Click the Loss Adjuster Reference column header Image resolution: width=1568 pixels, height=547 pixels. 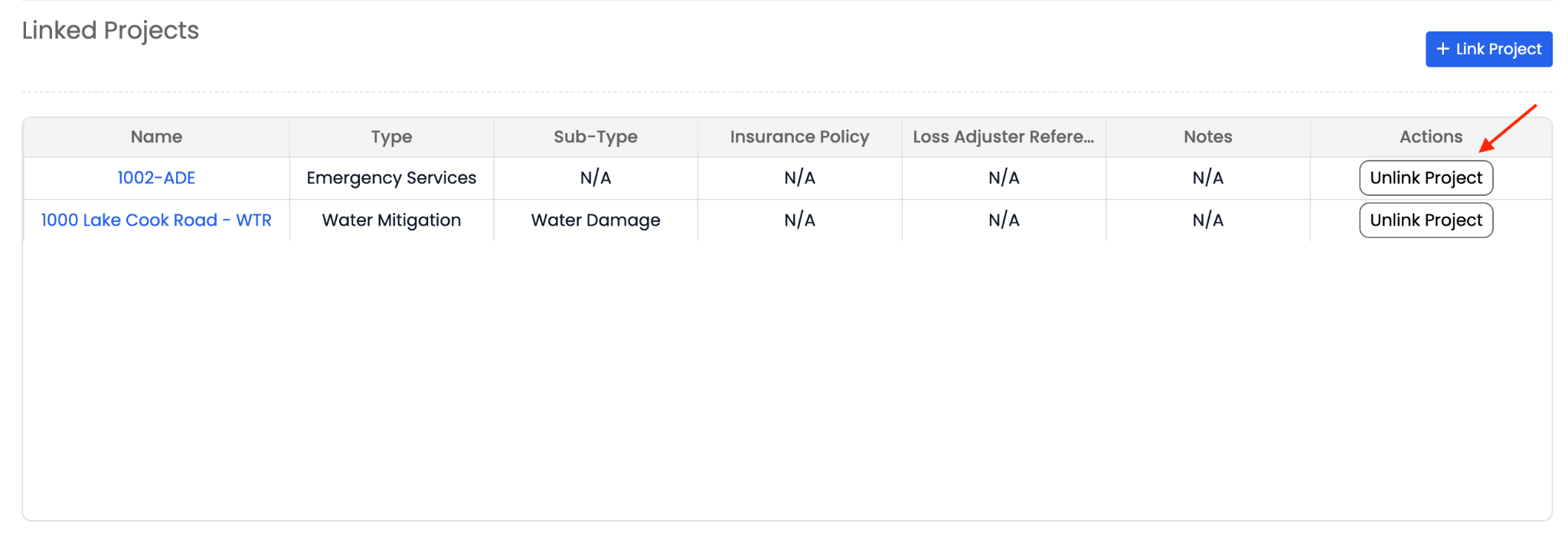pos(1003,137)
